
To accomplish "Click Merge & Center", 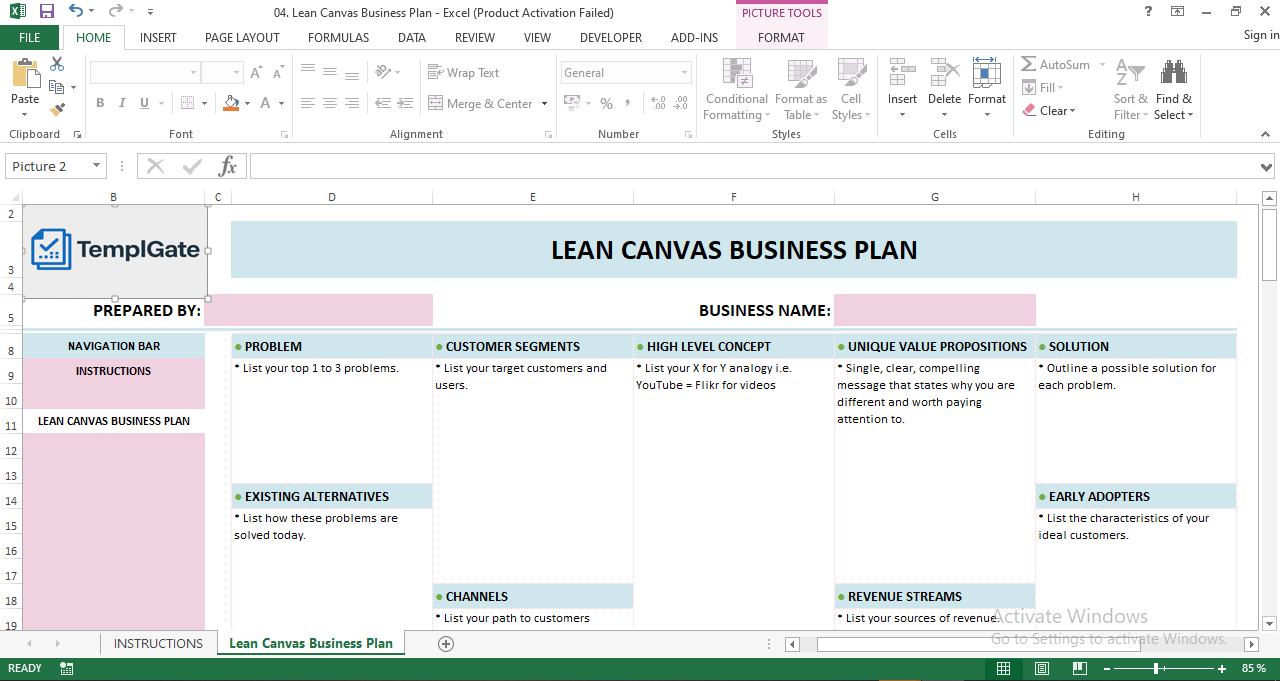I will [x=480, y=103].
